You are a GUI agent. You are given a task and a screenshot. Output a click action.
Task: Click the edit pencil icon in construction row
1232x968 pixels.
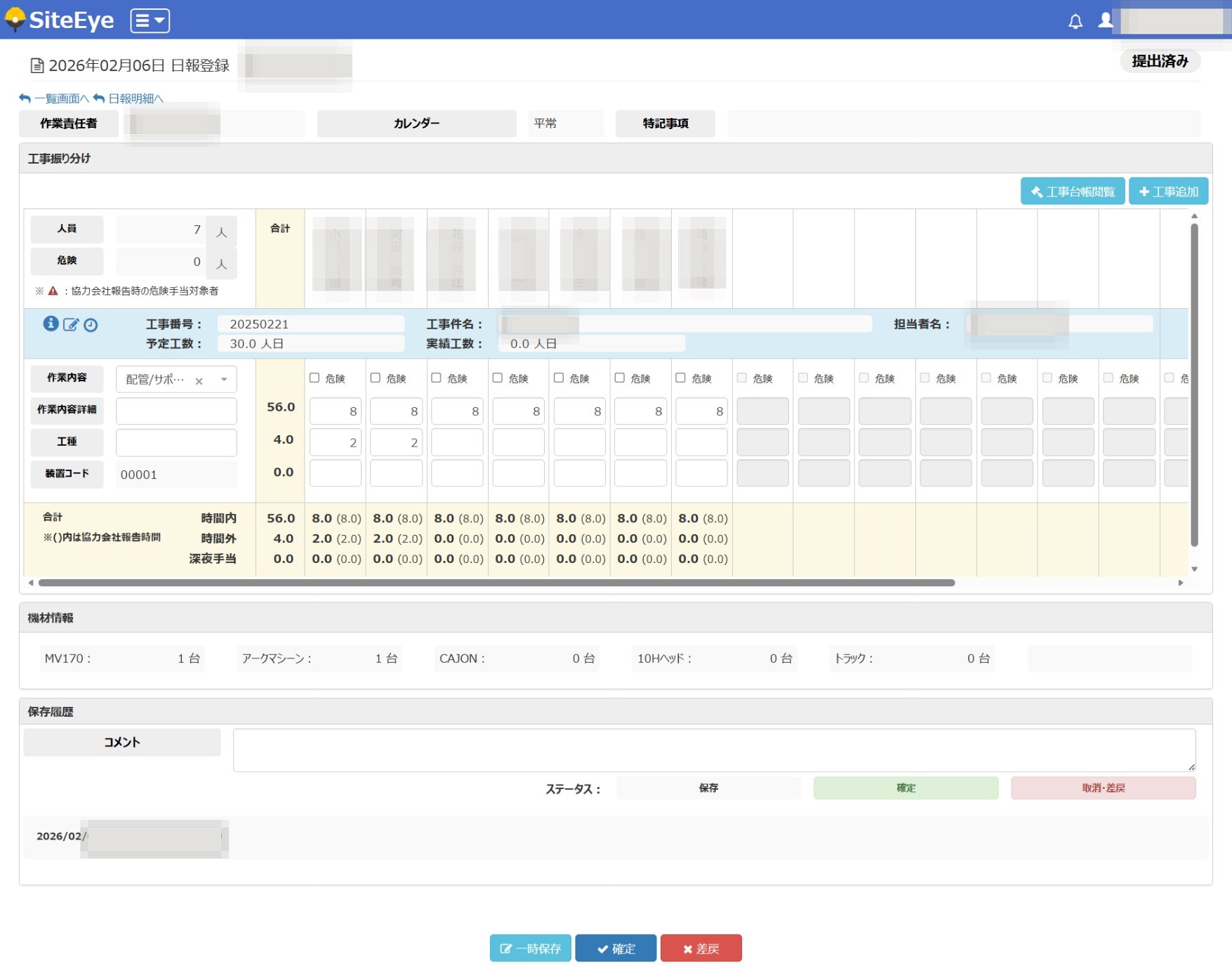[x=71, y=324]
